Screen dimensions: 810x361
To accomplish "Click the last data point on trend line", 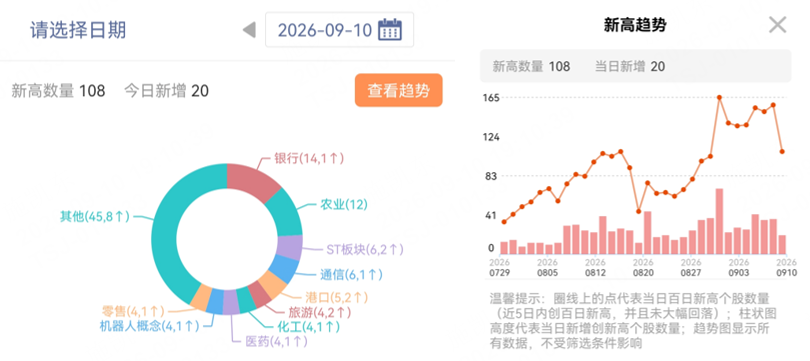I will (783, 151).
